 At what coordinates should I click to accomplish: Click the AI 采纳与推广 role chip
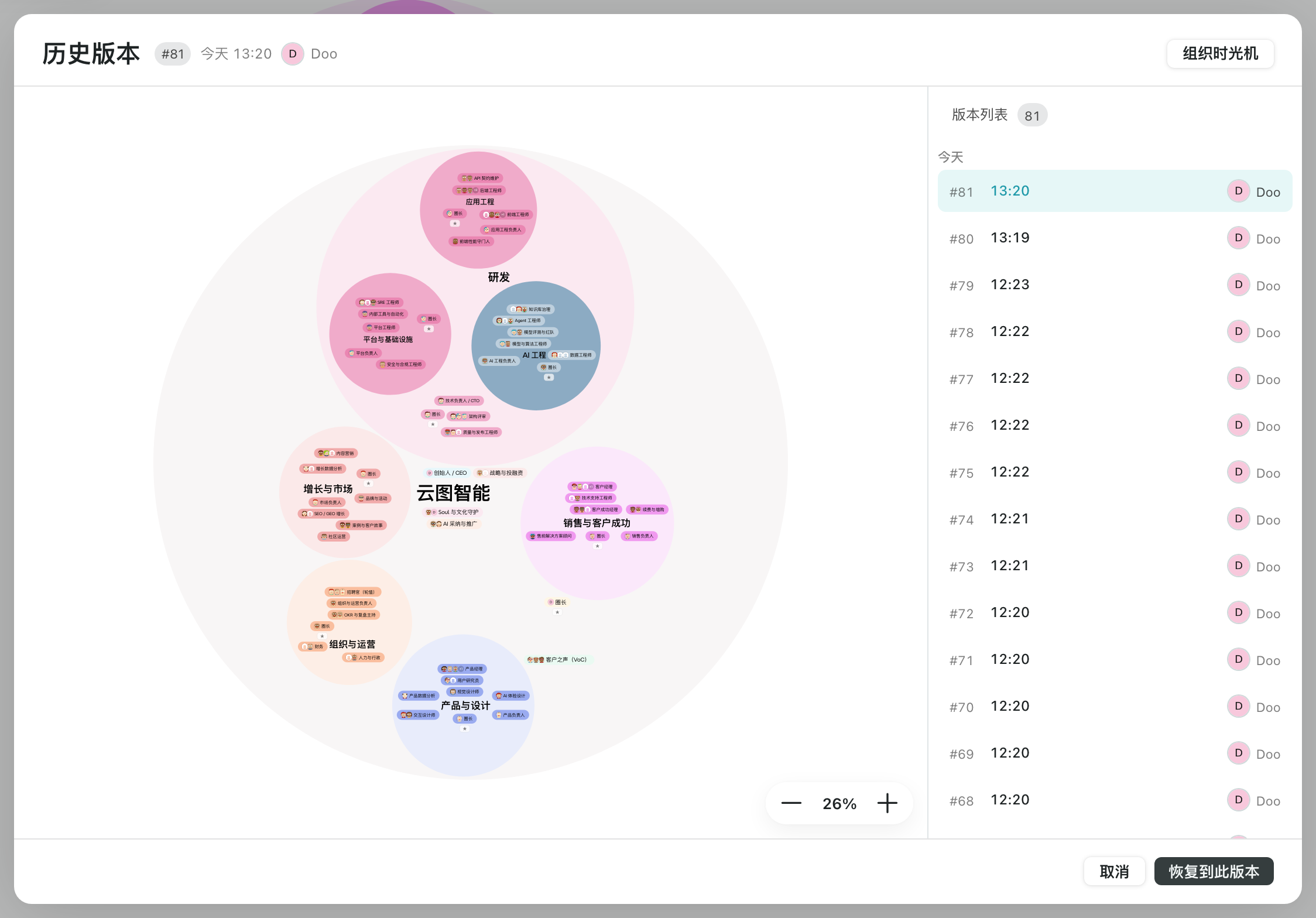click(453, 524)
